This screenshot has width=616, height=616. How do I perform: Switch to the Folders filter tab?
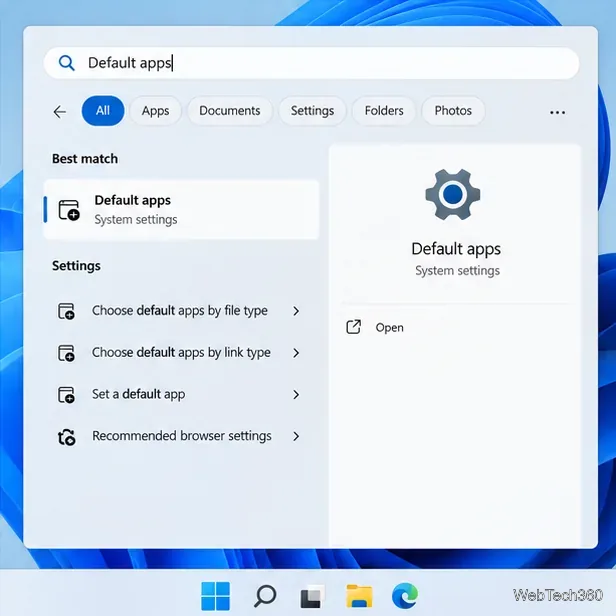click(x=384, y=111)
